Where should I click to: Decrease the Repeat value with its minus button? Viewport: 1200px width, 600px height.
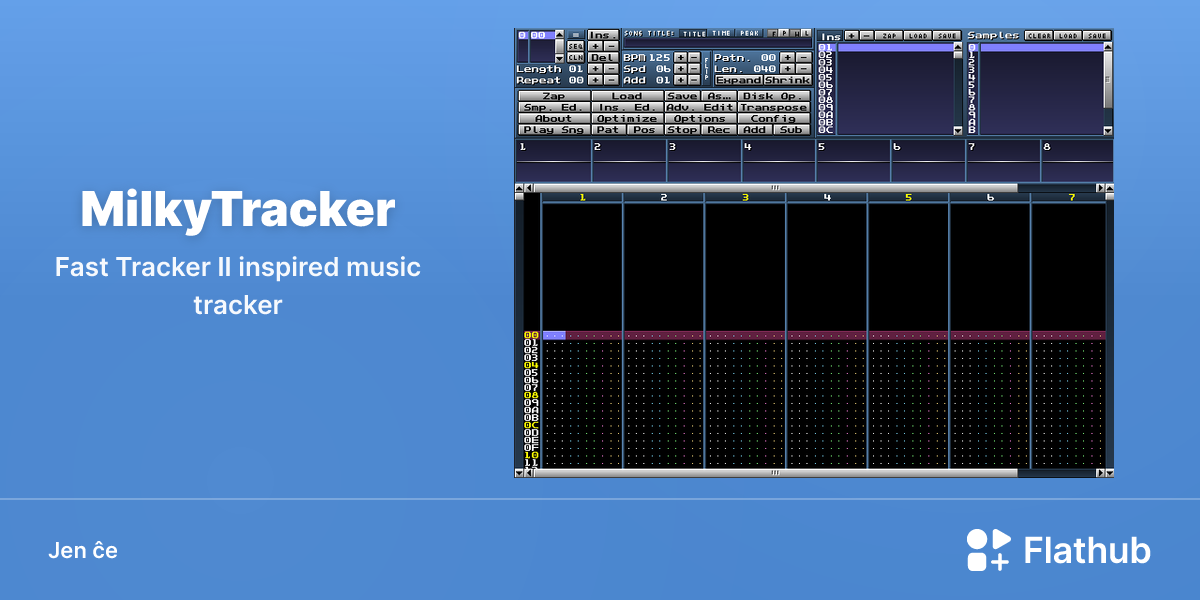[x=611, y=80]
